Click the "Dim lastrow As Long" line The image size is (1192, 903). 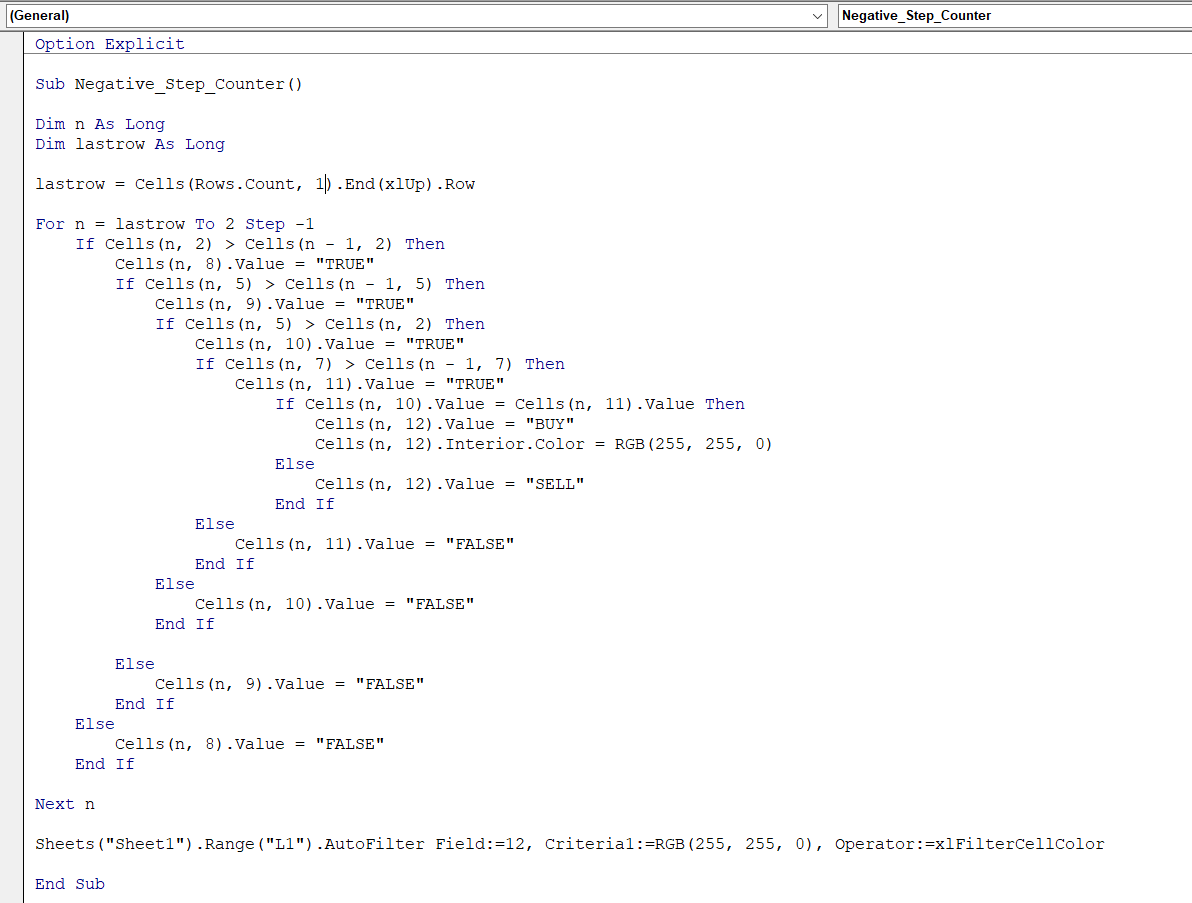coord(130,144)
